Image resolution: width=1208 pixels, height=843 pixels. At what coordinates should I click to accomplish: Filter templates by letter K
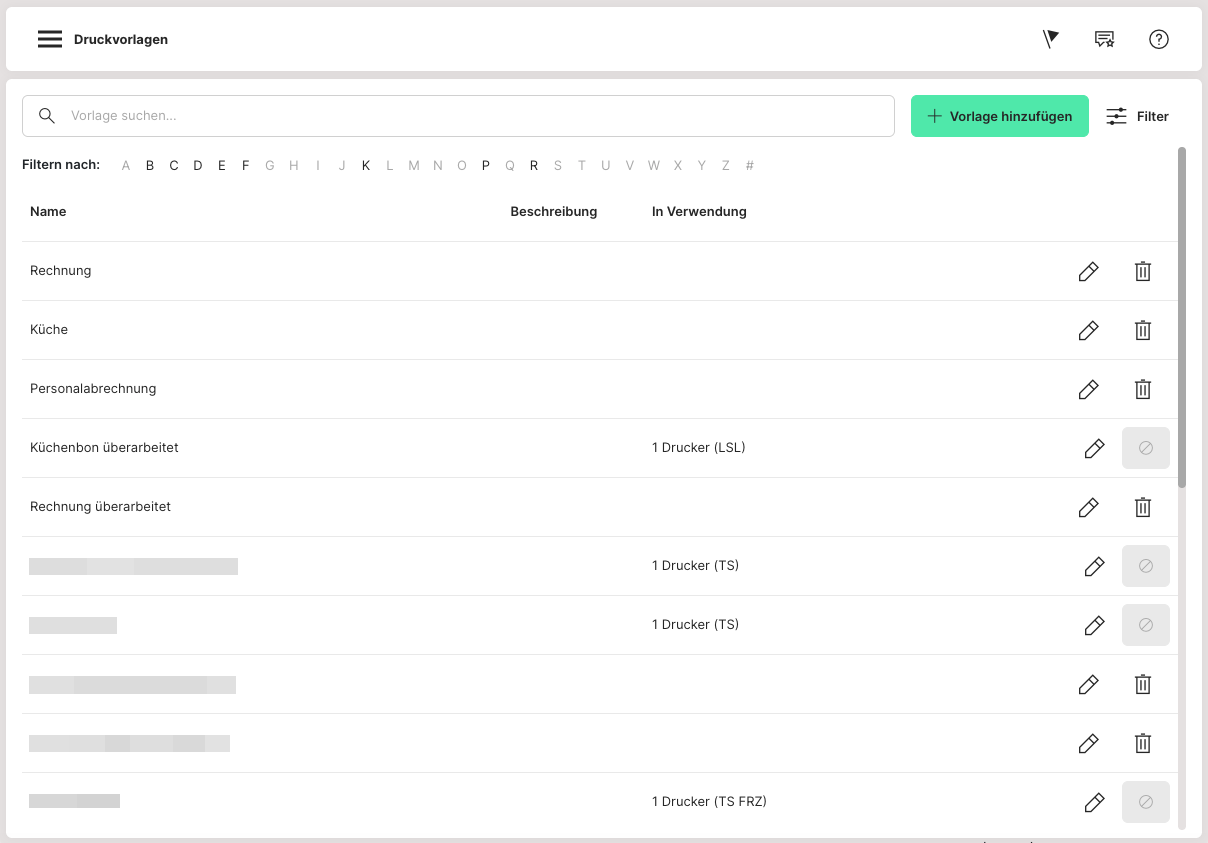pyautogui.click(x=366, y=166)
